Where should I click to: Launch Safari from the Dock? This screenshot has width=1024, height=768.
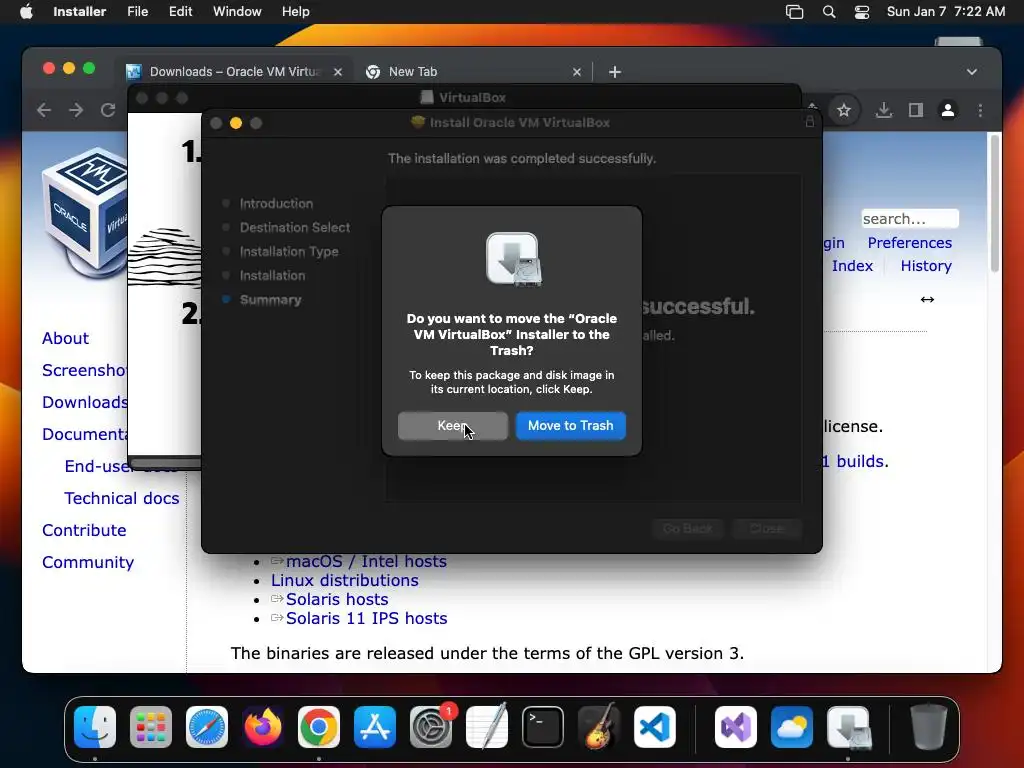(x=207, y=726)
